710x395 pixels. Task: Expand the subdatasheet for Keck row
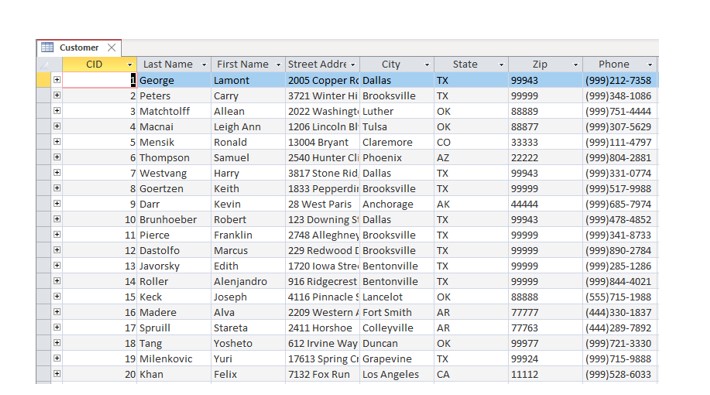coord(57,296)
